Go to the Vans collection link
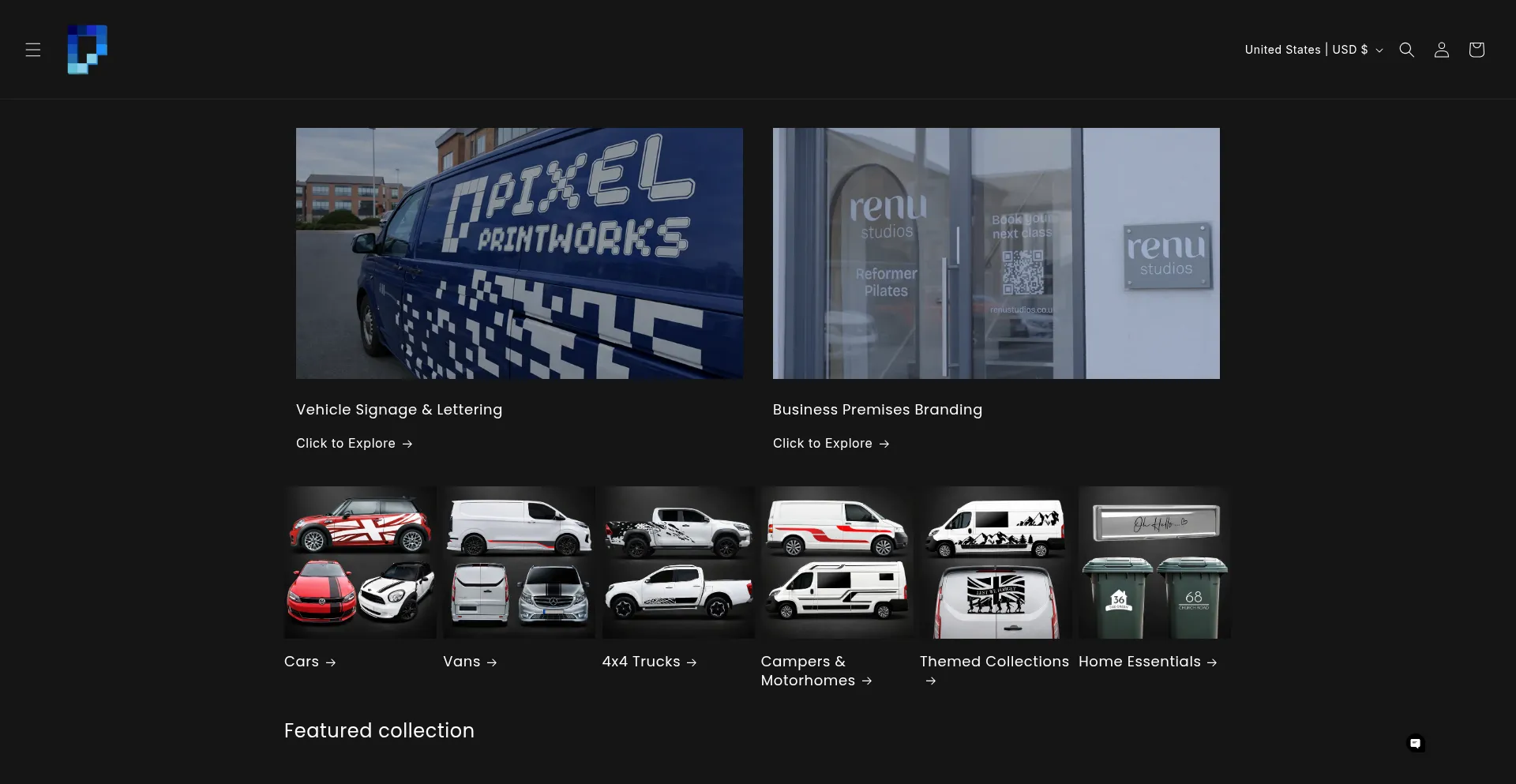 click(471, 662)
